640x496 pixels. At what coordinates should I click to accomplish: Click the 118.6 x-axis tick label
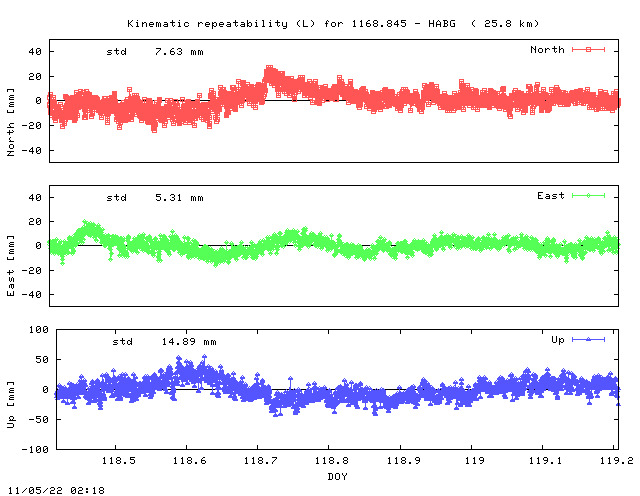(x=189, y=460)
